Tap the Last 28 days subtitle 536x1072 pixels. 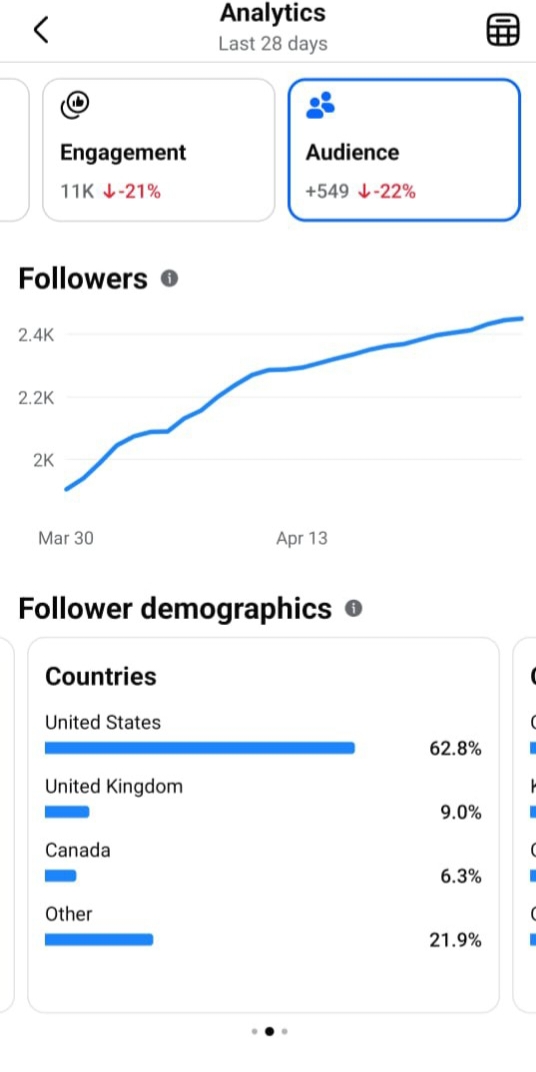273,44
